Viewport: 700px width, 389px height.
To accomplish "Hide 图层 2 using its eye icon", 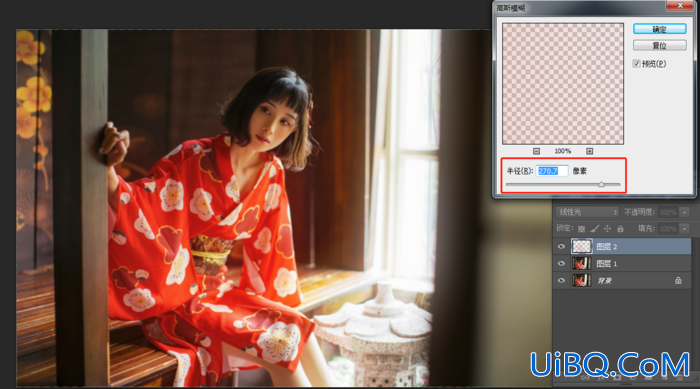I will click(562, 247).
